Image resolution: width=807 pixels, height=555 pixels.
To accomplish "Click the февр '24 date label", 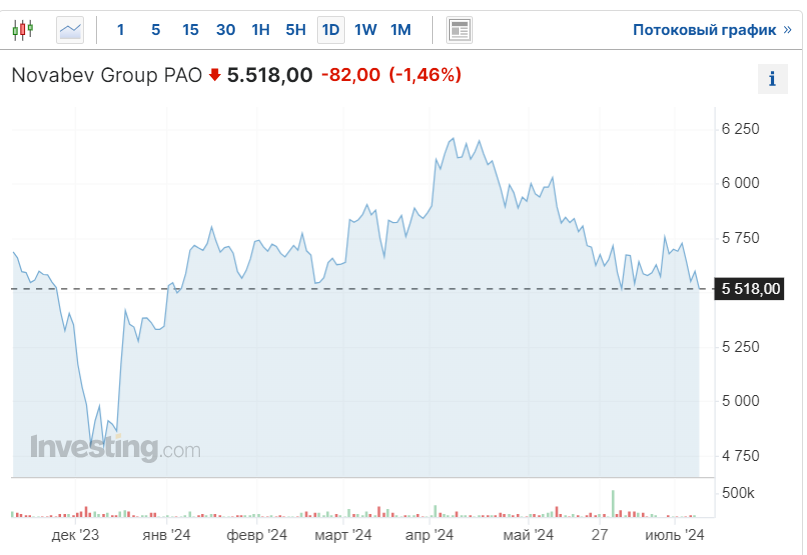I will click(x=256, y=535).
